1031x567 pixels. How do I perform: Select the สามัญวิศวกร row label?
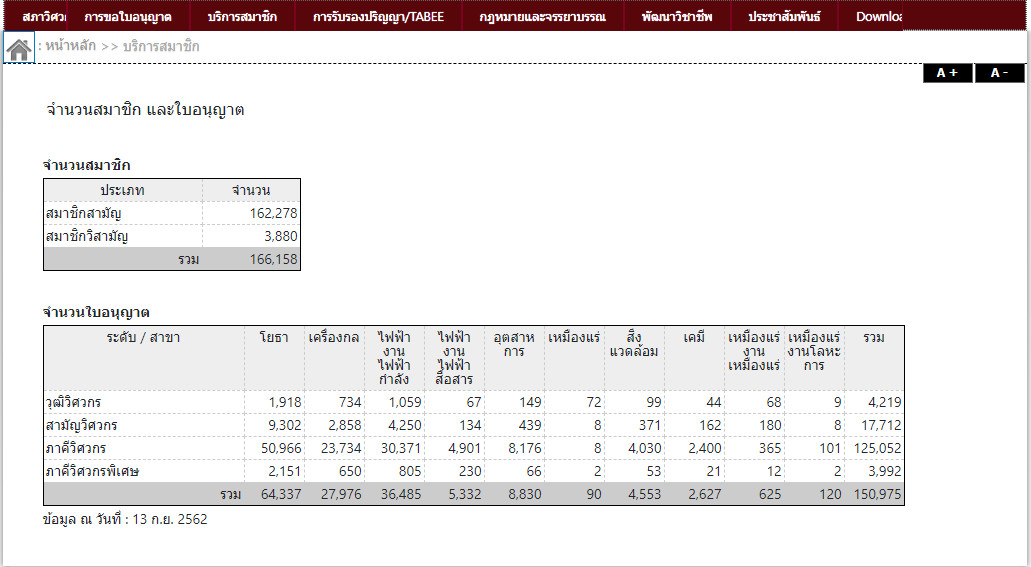[x=82, y=426]
